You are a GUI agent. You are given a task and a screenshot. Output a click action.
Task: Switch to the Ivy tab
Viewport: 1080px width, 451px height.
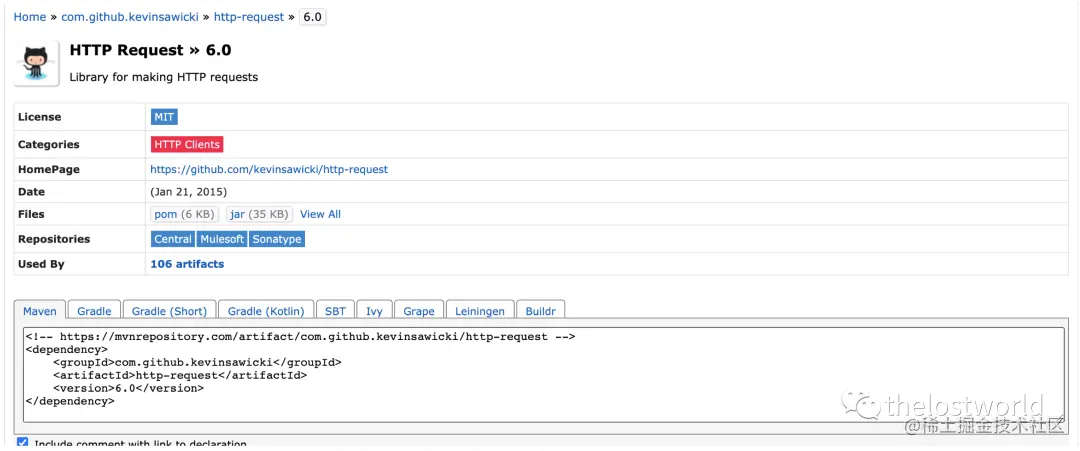pyautogui.click(x=374, y=311)
